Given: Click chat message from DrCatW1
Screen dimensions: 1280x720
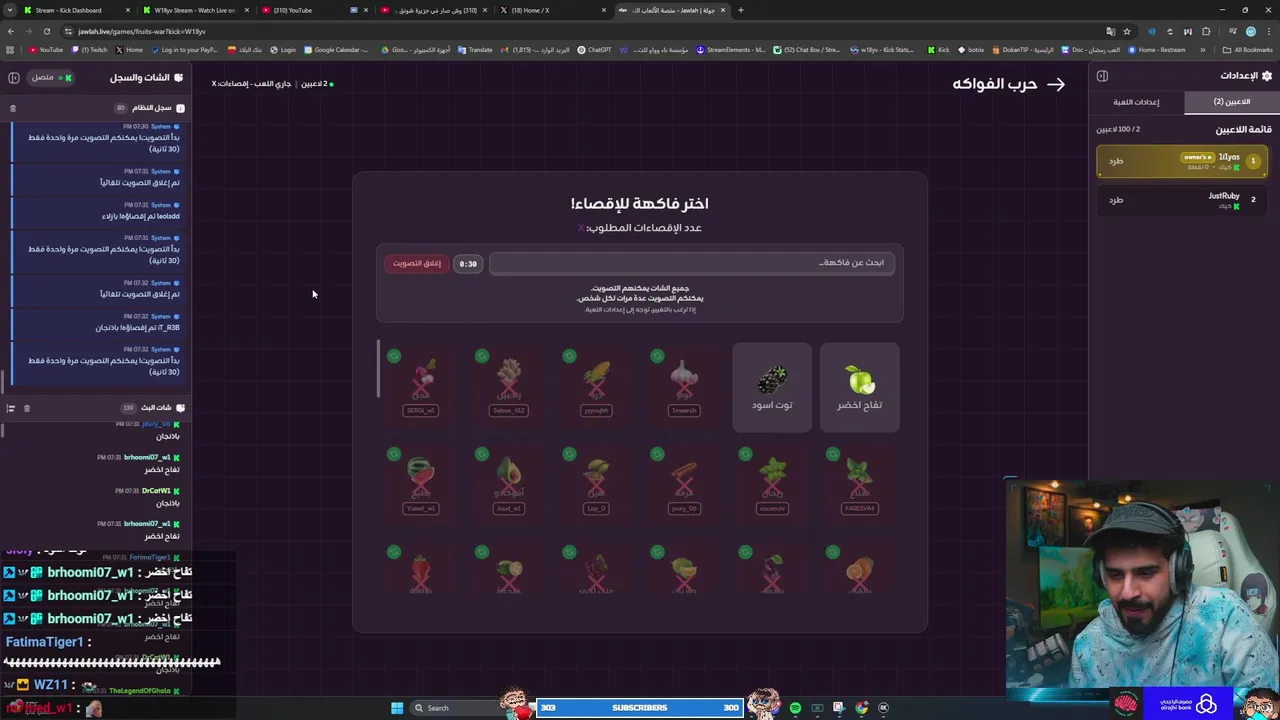Looking at the screenshot, I should (x=147, y=497).
